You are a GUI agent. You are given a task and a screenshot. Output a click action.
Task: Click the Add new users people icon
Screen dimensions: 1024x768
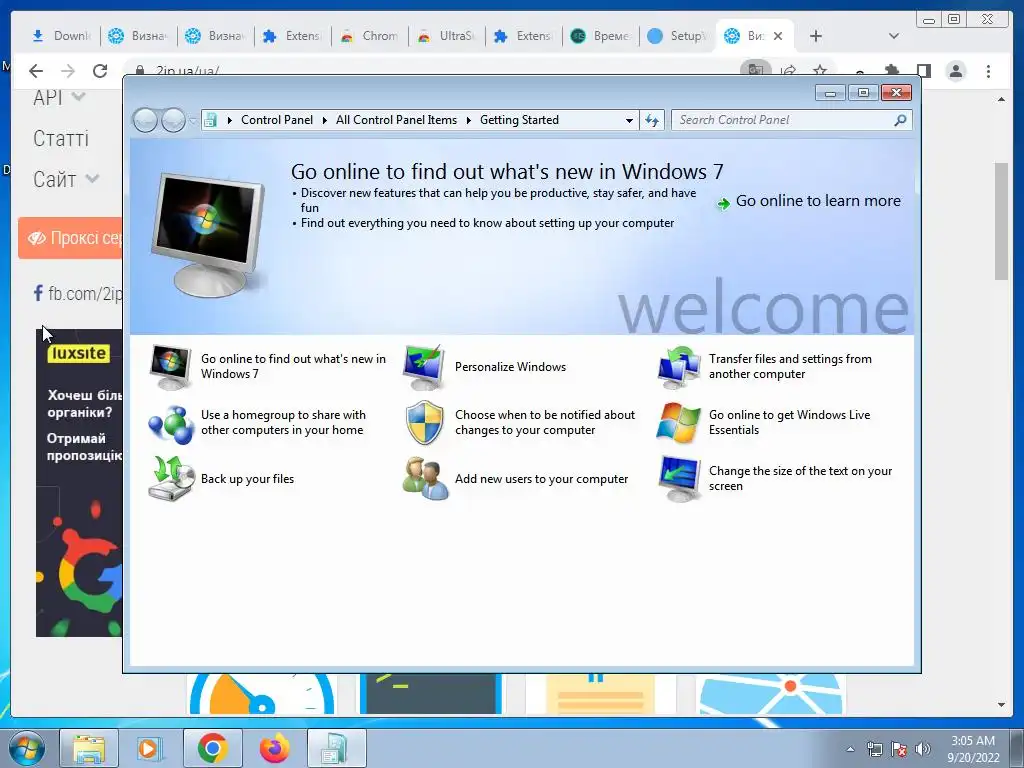point(425,479)
